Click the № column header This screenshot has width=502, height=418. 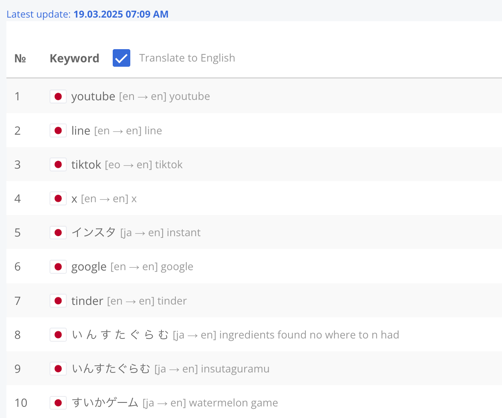click(20, 58)
